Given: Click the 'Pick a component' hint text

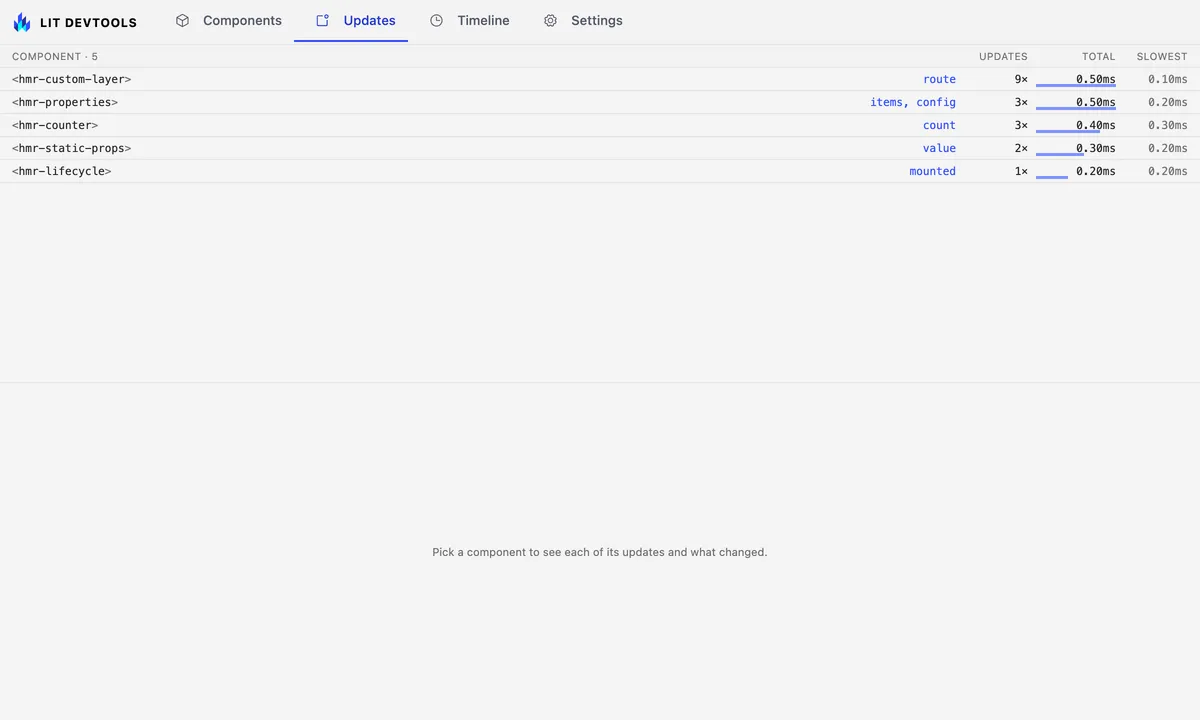Looking at the screenshot, I should tap(600, 552).
